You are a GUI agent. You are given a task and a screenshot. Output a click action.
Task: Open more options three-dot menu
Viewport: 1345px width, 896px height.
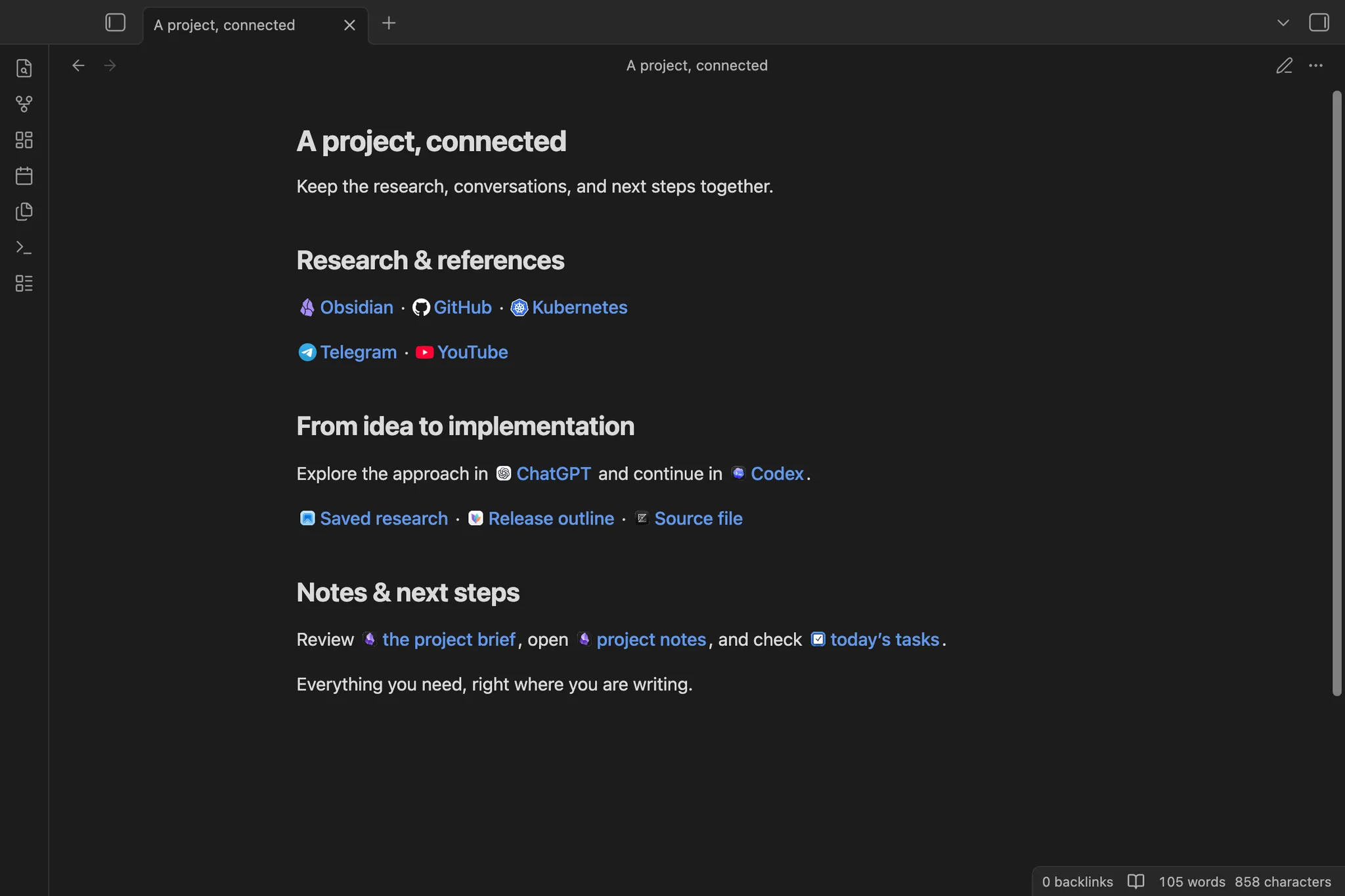pos(1316,66)
